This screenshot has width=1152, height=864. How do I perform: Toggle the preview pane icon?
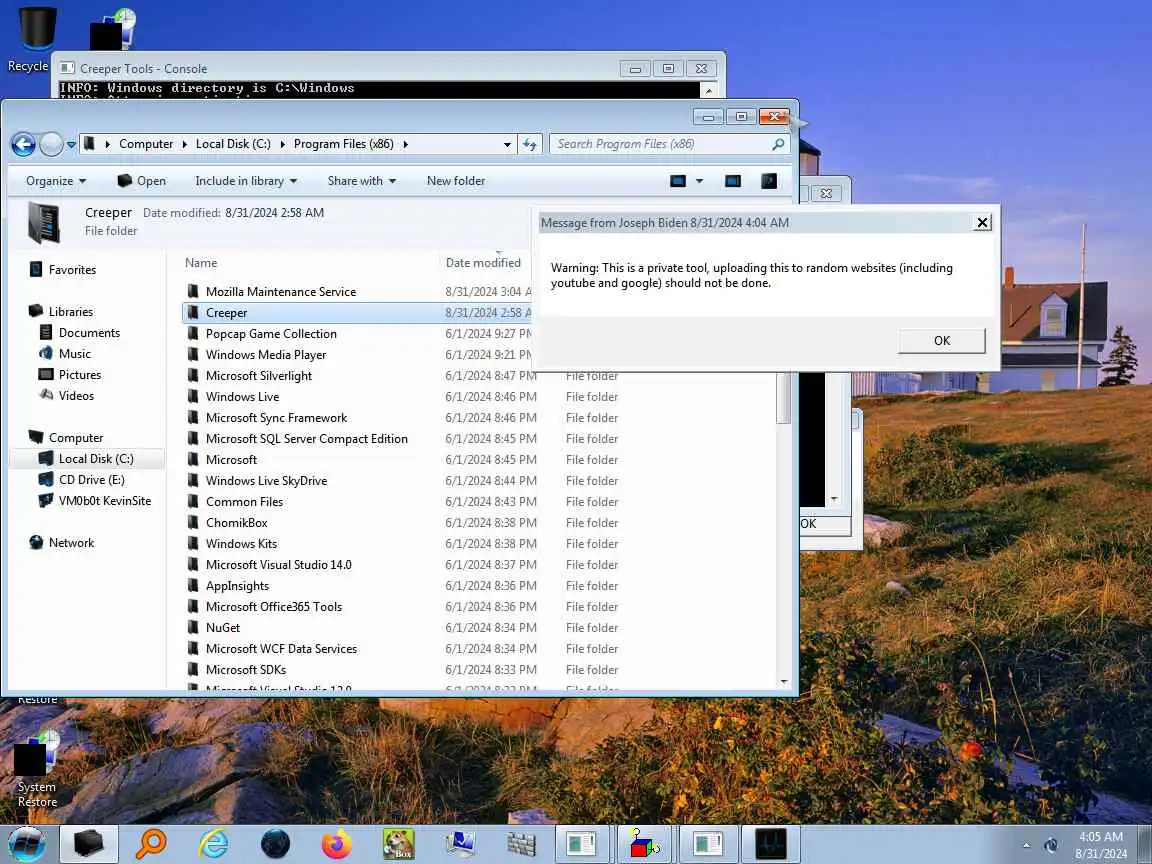click(x=732, y=181)
